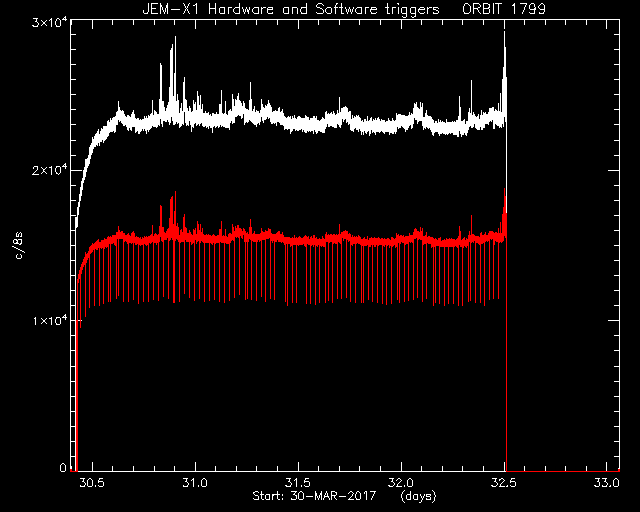The height and width of the screenshot is (512, 640).
Task: Click the 30.5 x-axis tick label
Action: point(92,483)
